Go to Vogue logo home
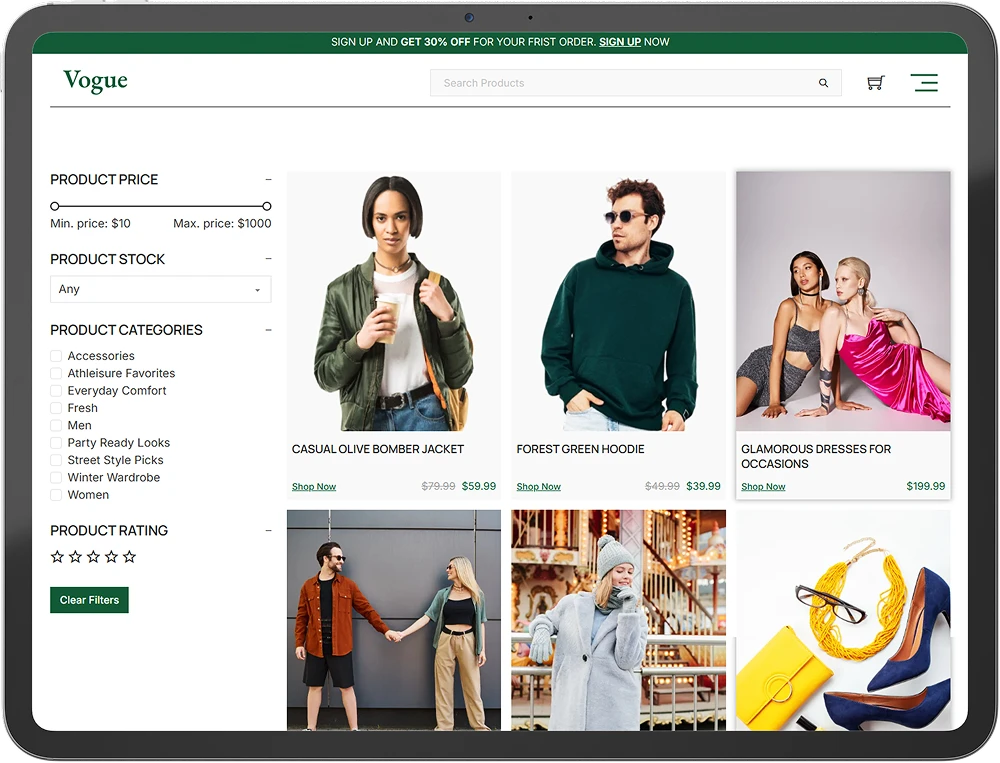The height and width of the screenshot is (763, 1000). (95, 80)
